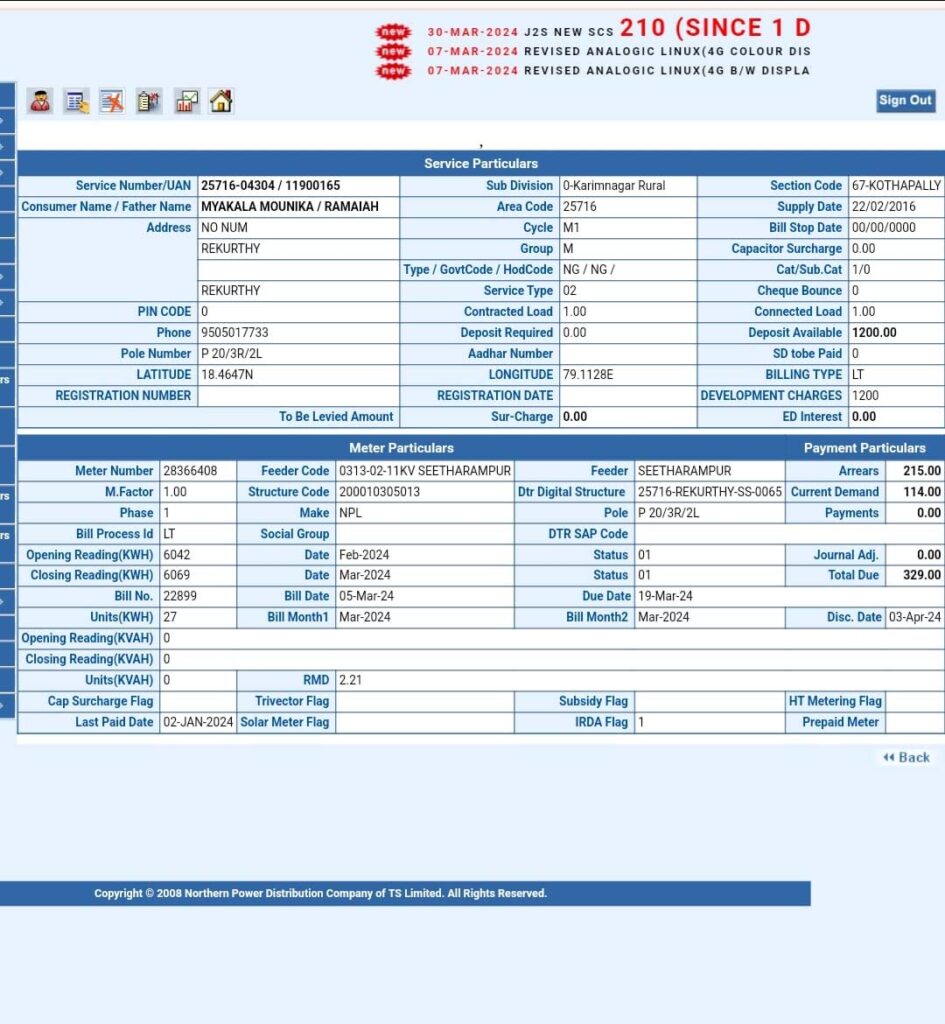Viewport: 945px width, 1024px height.
Task: Click Type/GovtCode value NG / NG /
Action: pos(588,269)
